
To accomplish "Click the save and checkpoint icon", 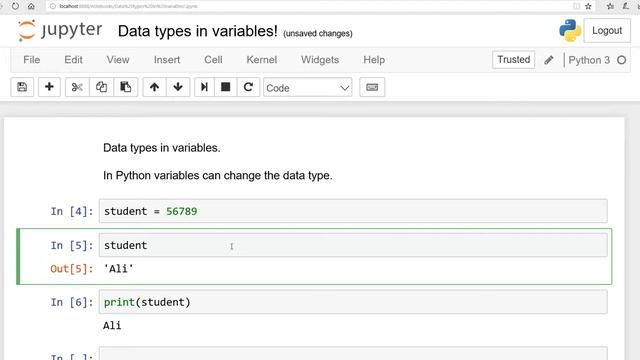I will (x=22, y=87).
